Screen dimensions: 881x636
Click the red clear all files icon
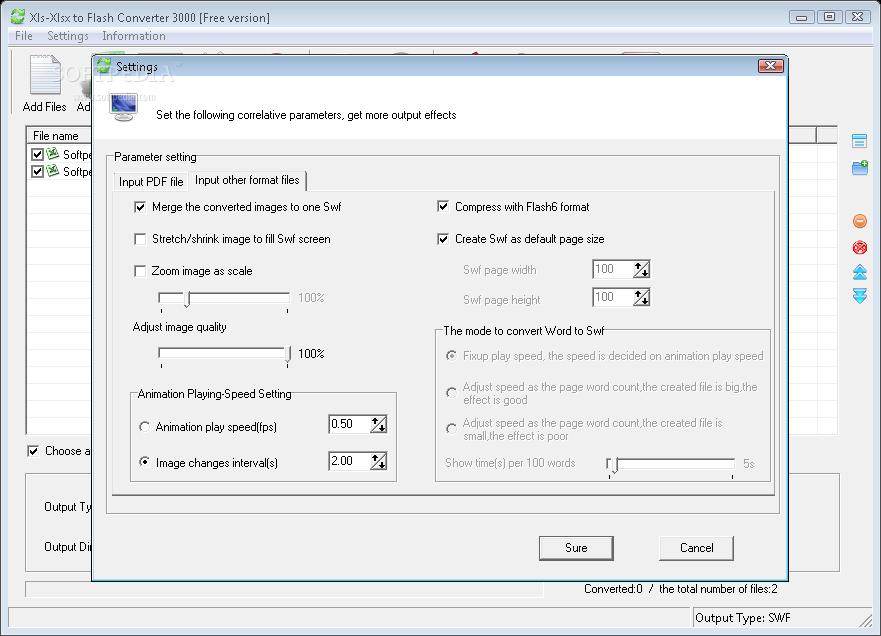click(860, 247)
